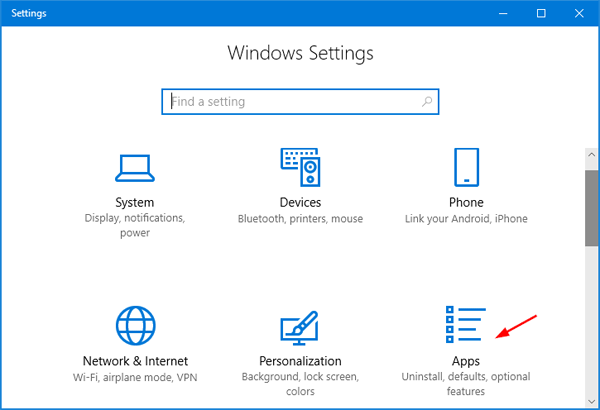Click the 'System' category label
Viewport: 600px width, 410px height.
[x=134, y=202]
